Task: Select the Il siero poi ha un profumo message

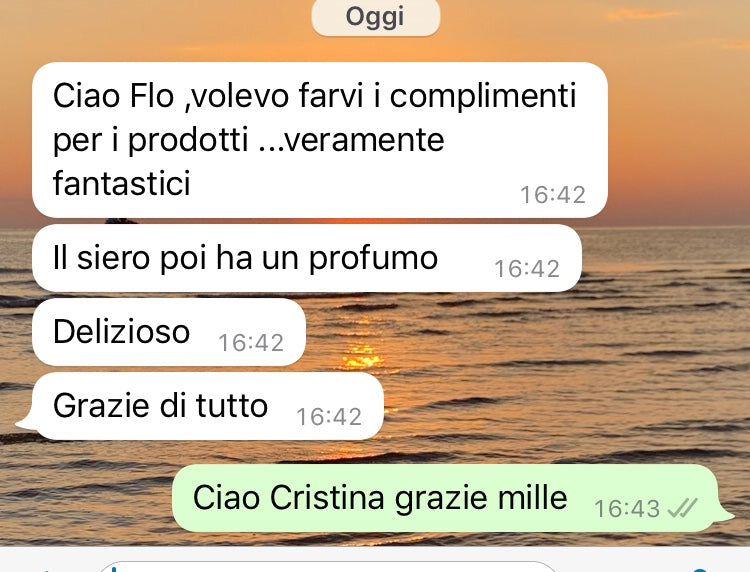Action: tap(307, 258)
